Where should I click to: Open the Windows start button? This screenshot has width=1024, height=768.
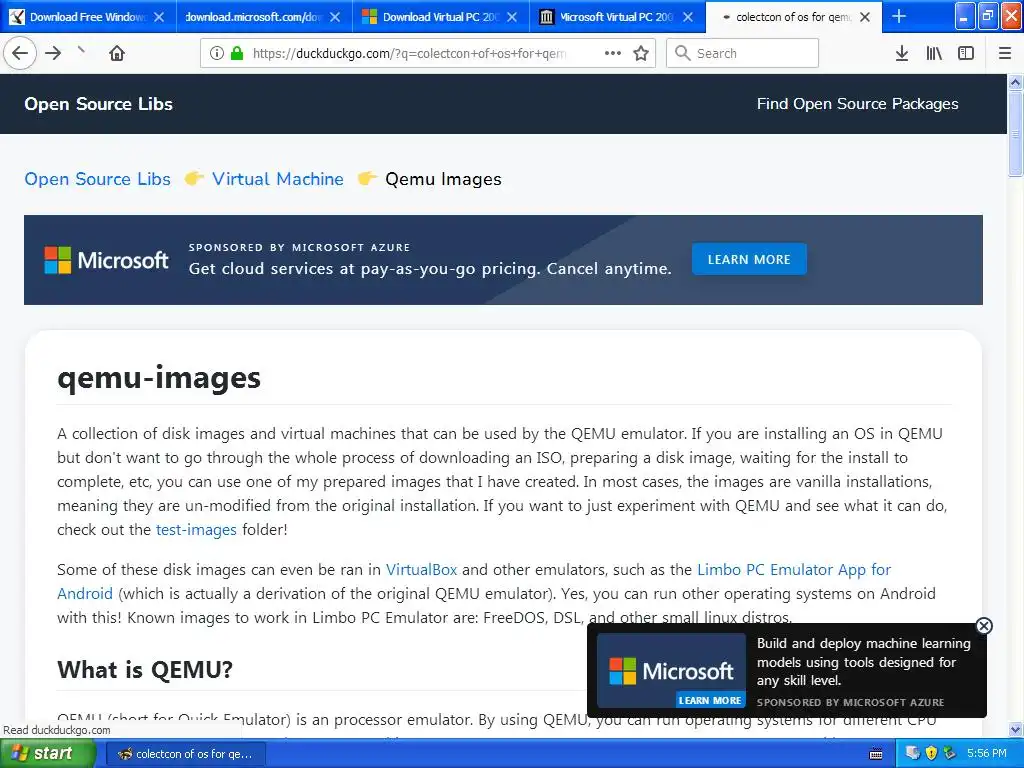pyautogui.click(x=47, y=754)
